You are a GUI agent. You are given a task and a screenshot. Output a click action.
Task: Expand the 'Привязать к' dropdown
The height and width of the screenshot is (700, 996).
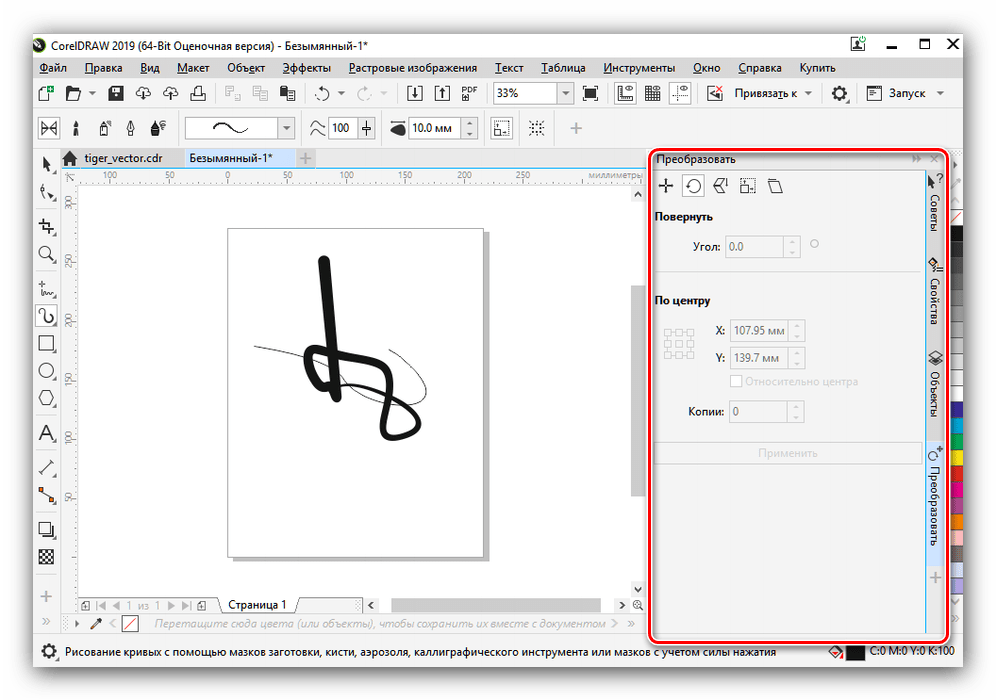[807, 94]
